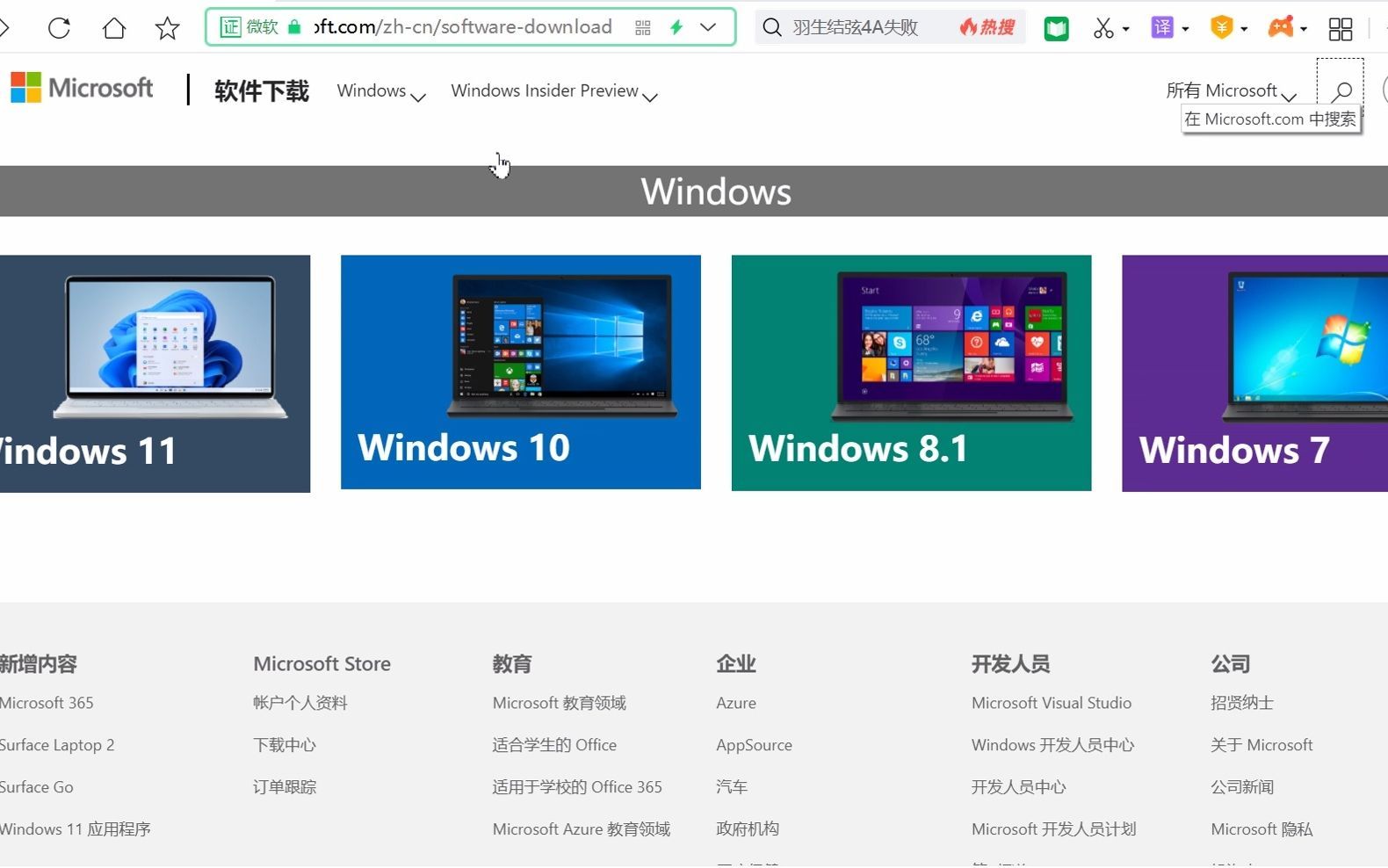This screenshot has height=868, width=1388.
Task: Click the browser search box text
Action: (x=855, y=28)
